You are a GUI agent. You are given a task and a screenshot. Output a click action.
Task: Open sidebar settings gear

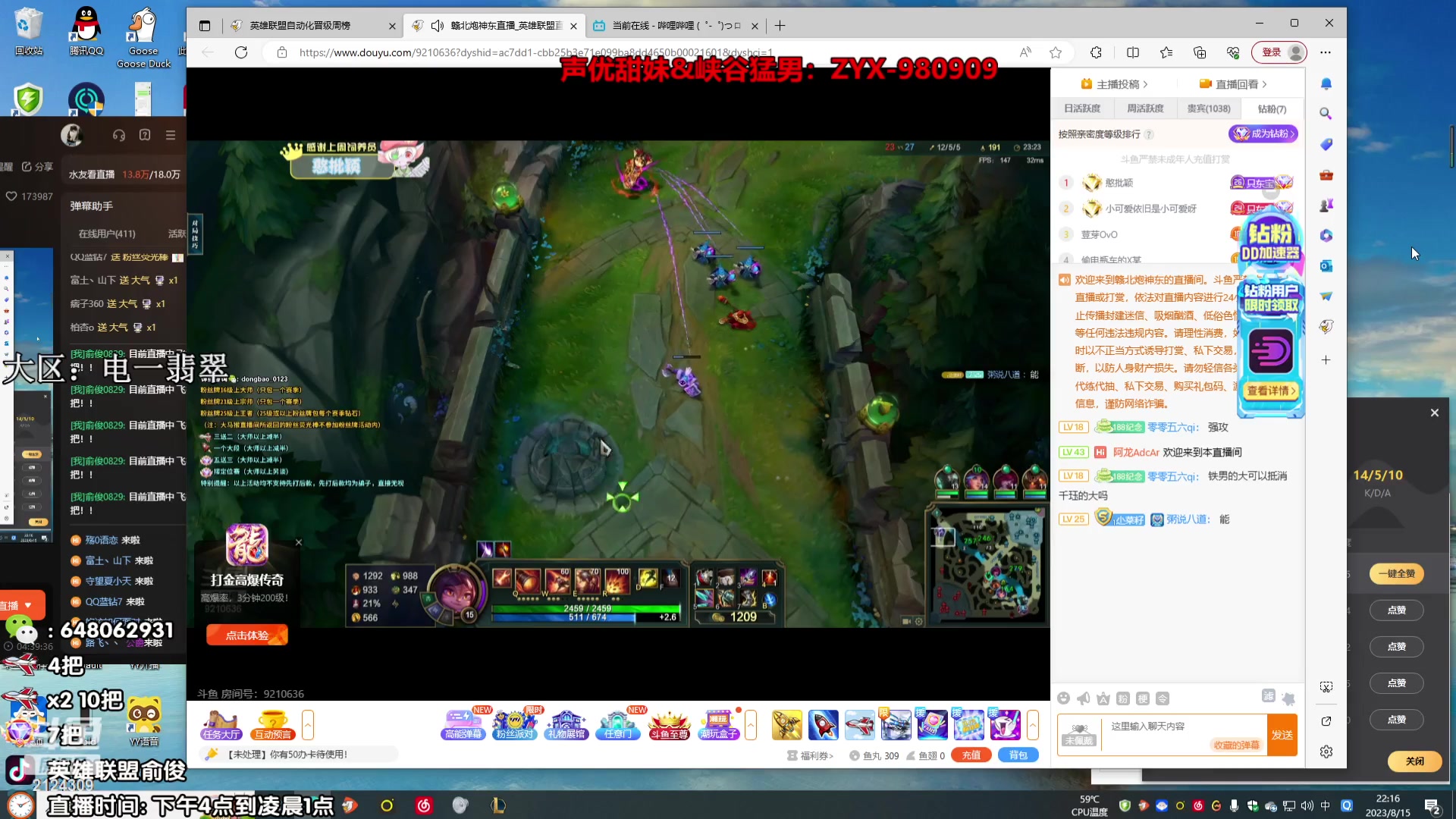point(1326,752)
